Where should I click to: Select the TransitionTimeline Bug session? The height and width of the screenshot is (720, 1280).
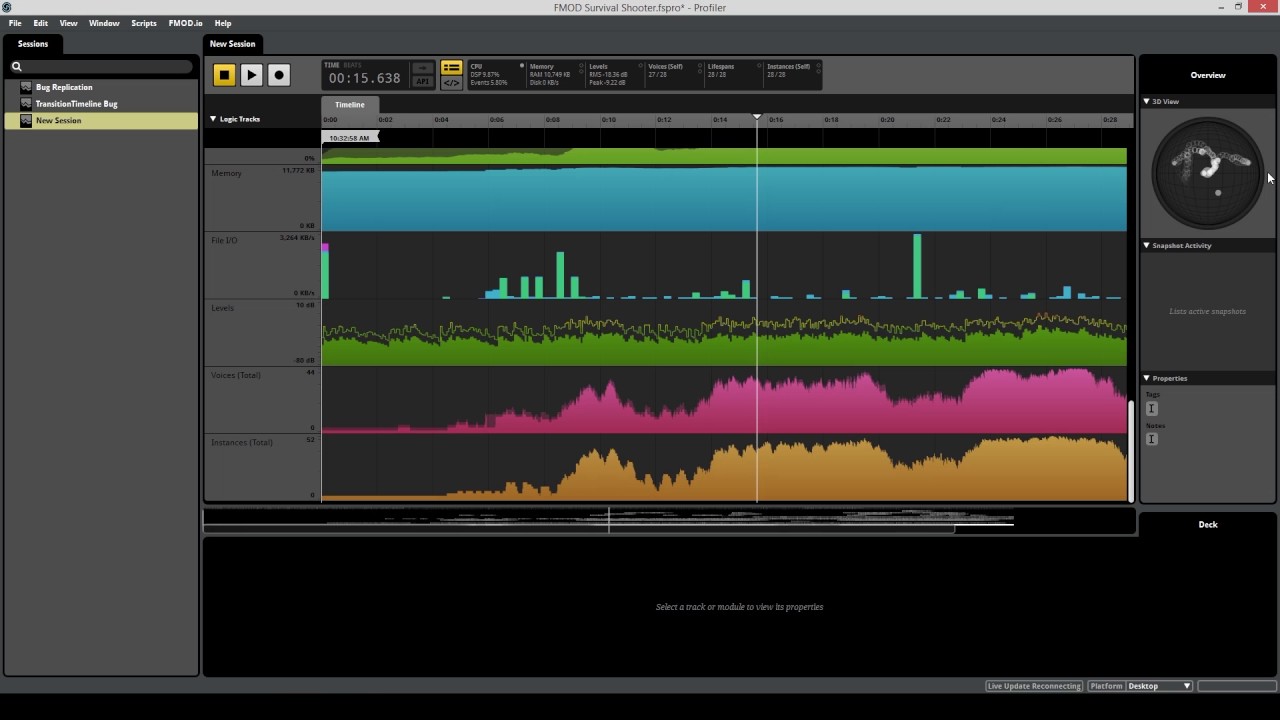point(101,104)
